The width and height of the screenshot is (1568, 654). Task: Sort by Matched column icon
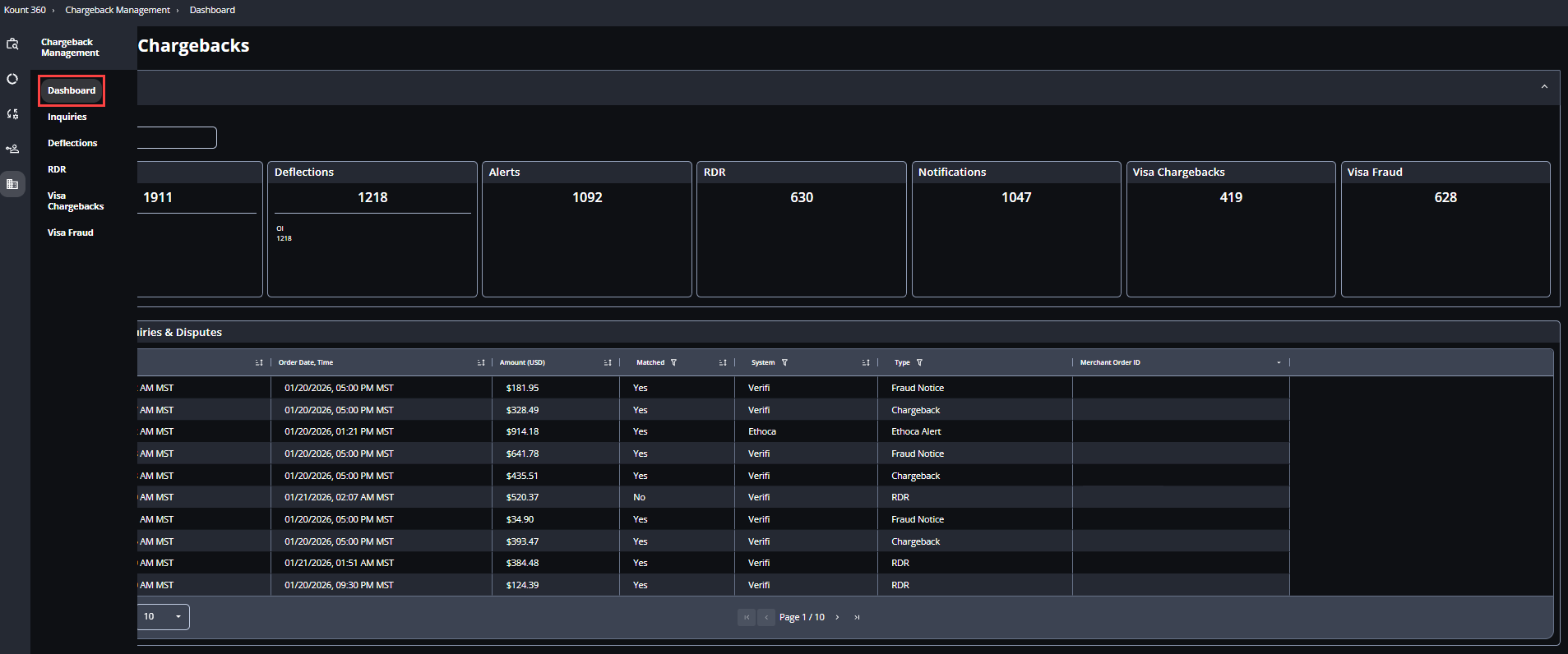(x=723, y=362)
